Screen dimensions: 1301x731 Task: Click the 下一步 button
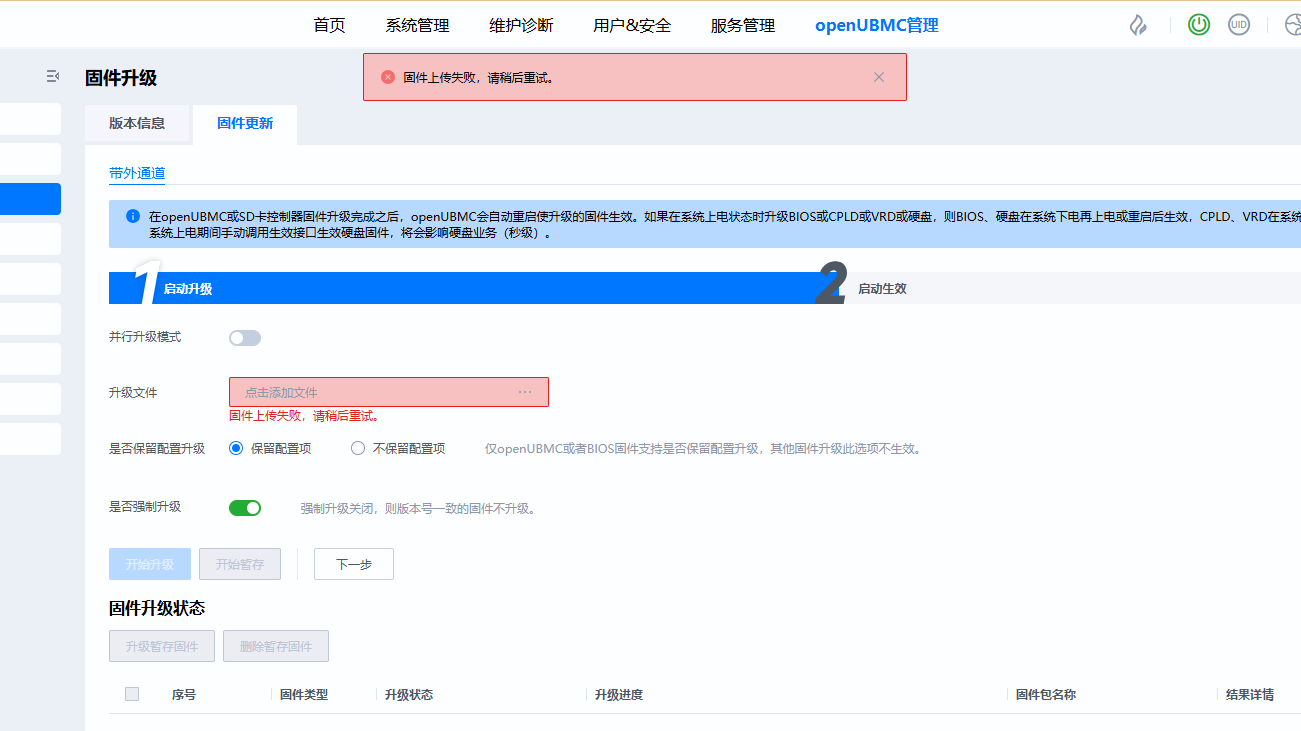pos(354,564)
